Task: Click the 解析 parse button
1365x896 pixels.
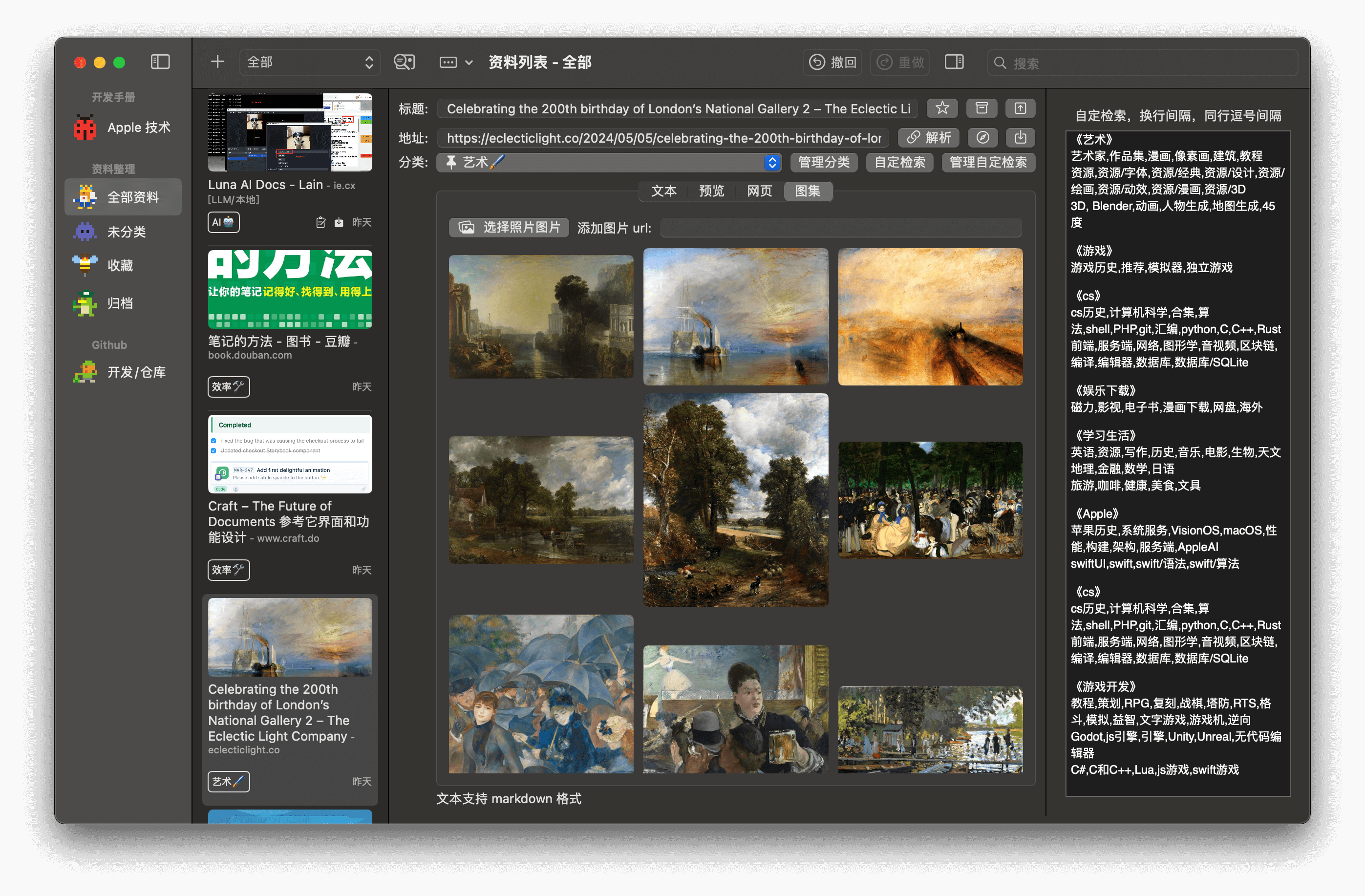Action: pos(929,138)
